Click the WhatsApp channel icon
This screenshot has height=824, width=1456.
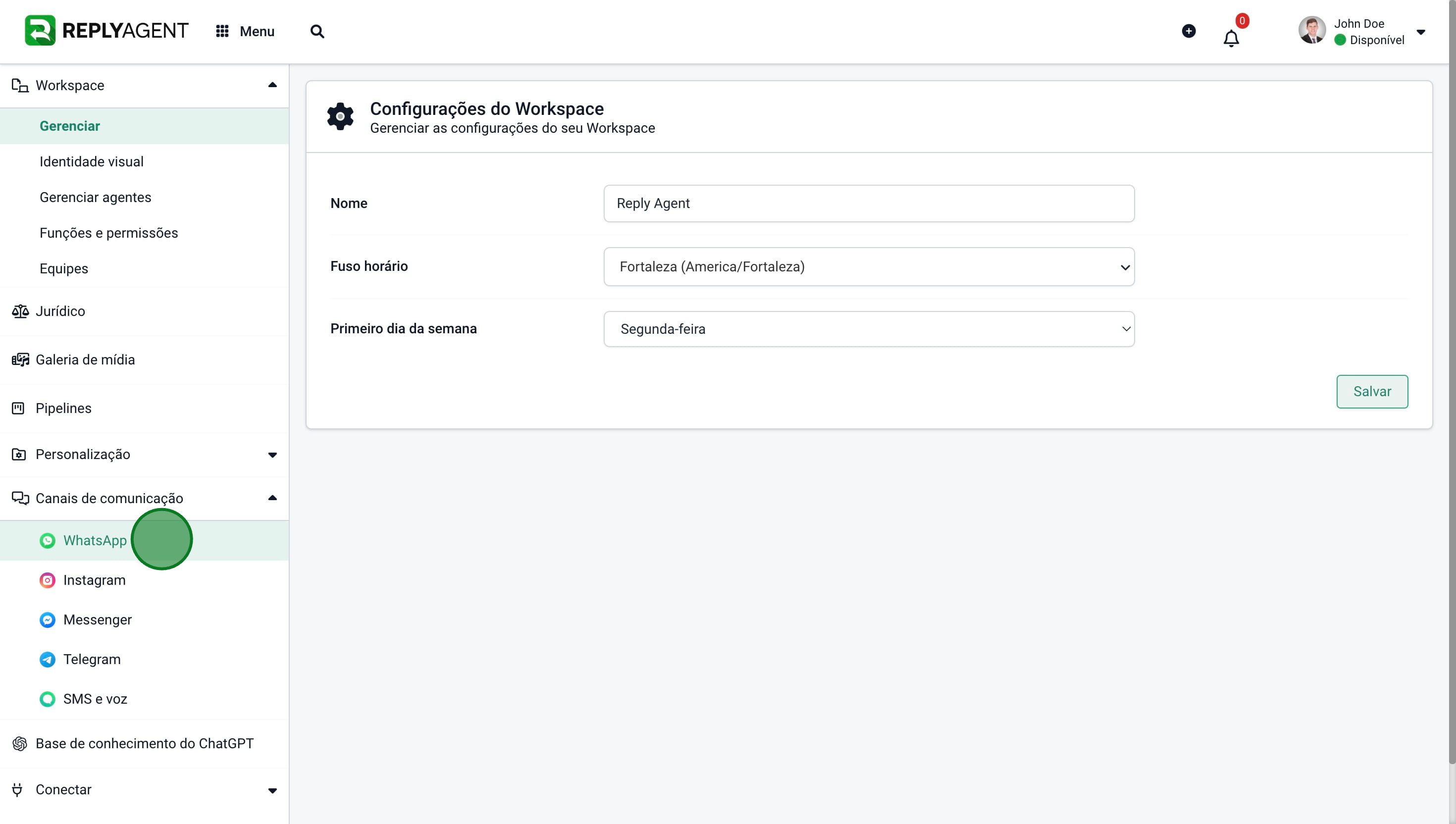[48, 540]
